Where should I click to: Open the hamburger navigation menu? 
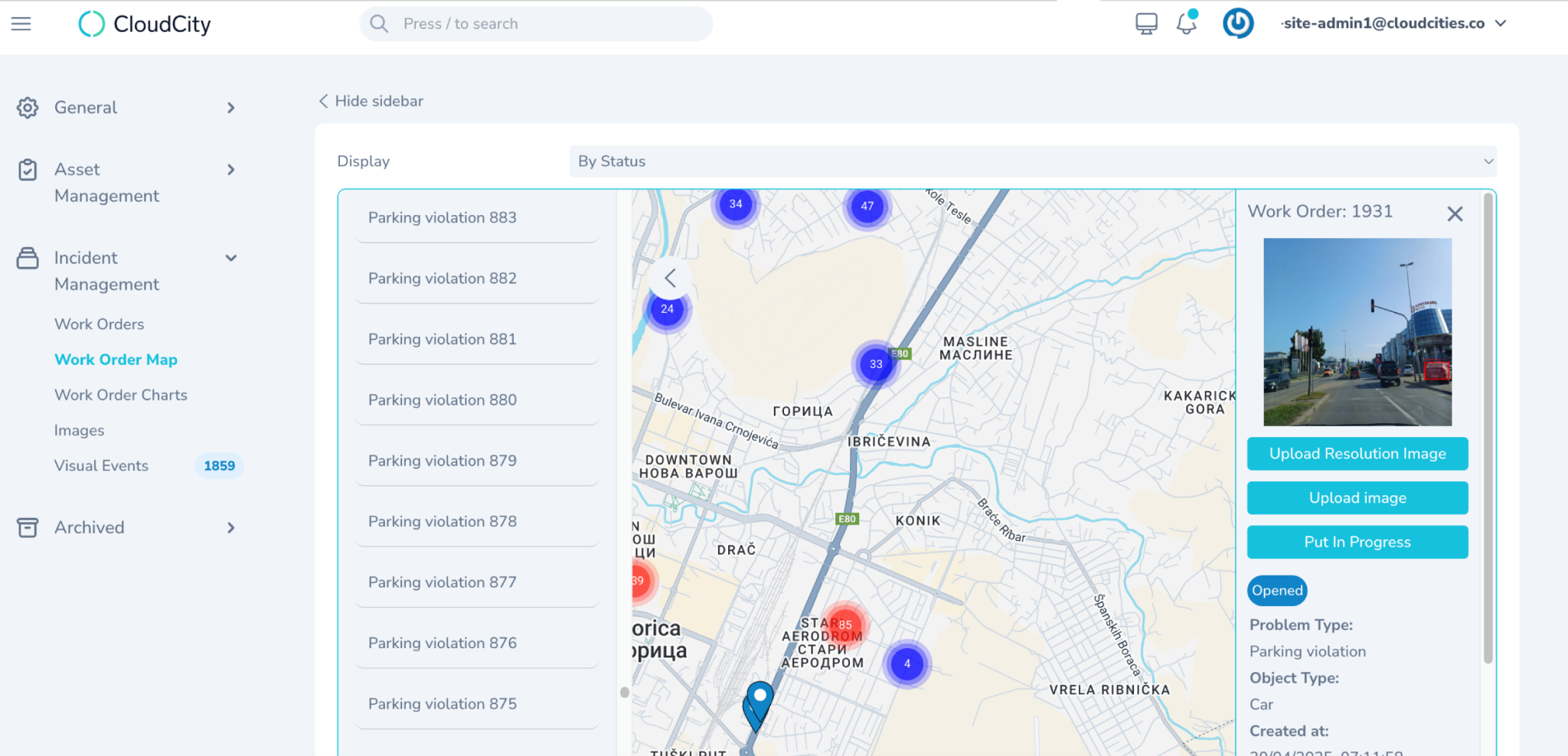coord(21,24)
